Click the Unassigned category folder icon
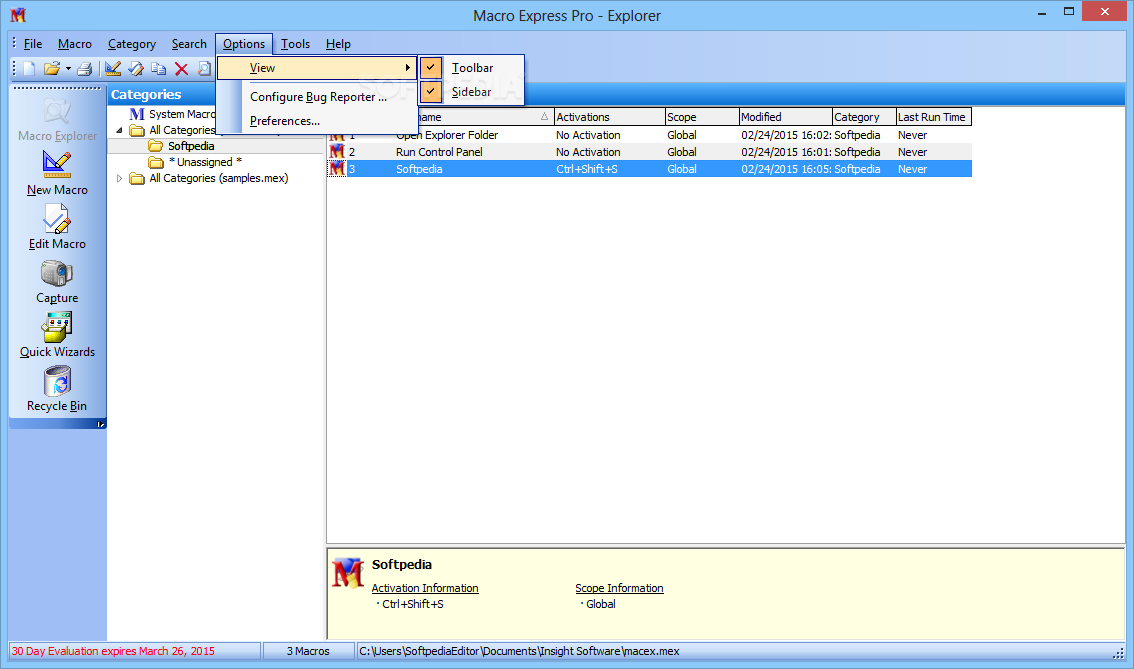Screen dimensions: 1134x669 tap(155, 162)
